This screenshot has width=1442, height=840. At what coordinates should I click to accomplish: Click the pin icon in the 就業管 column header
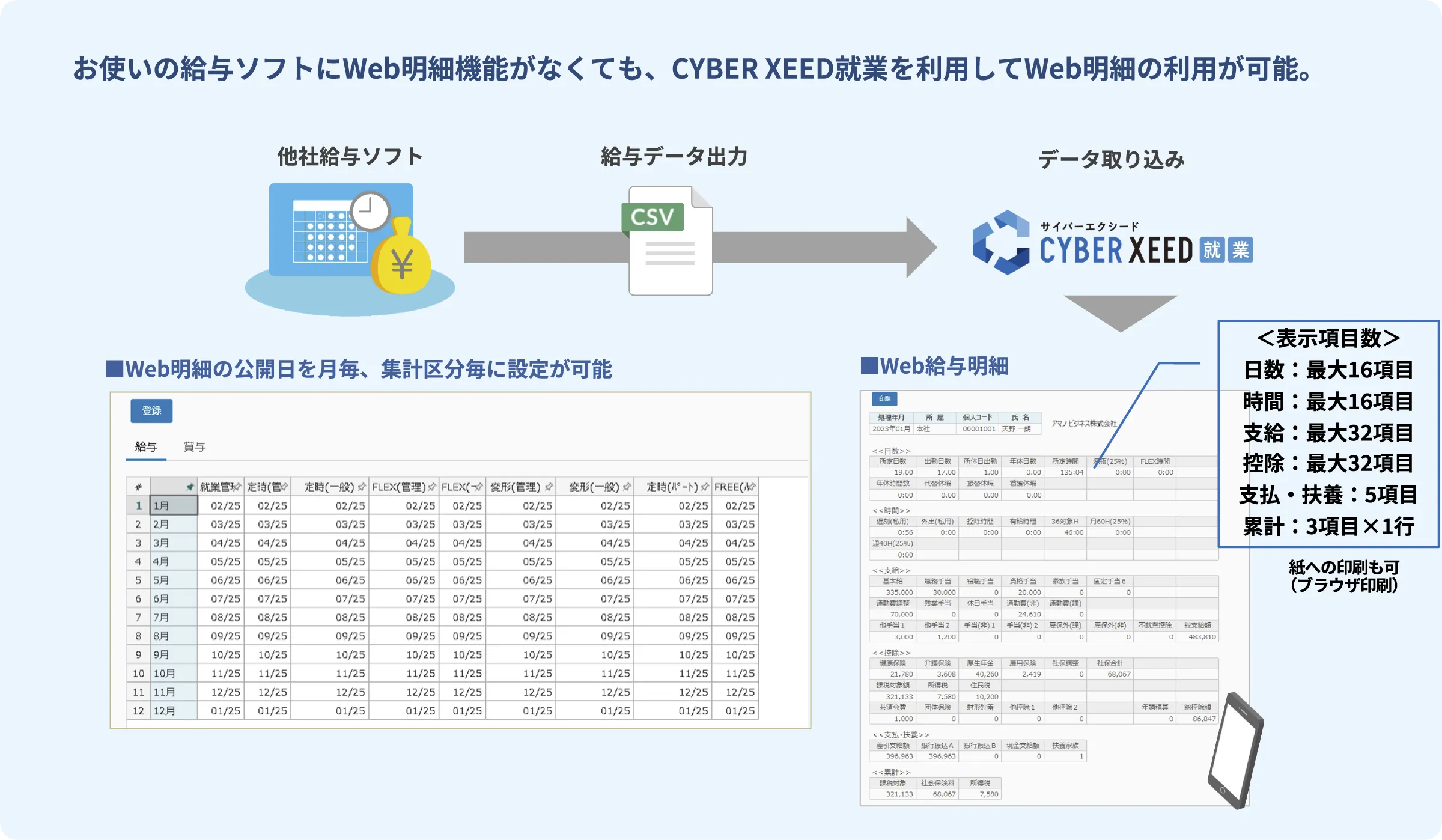pyautogui.click(x=237, y=487)
